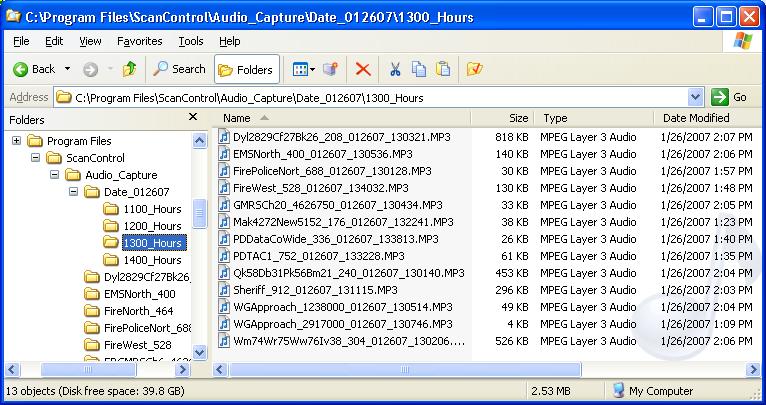Click MP3 icon of PDDataCoWide_336 file
The height and width of the screenshot is (405, 766).
tap(224, 239)
